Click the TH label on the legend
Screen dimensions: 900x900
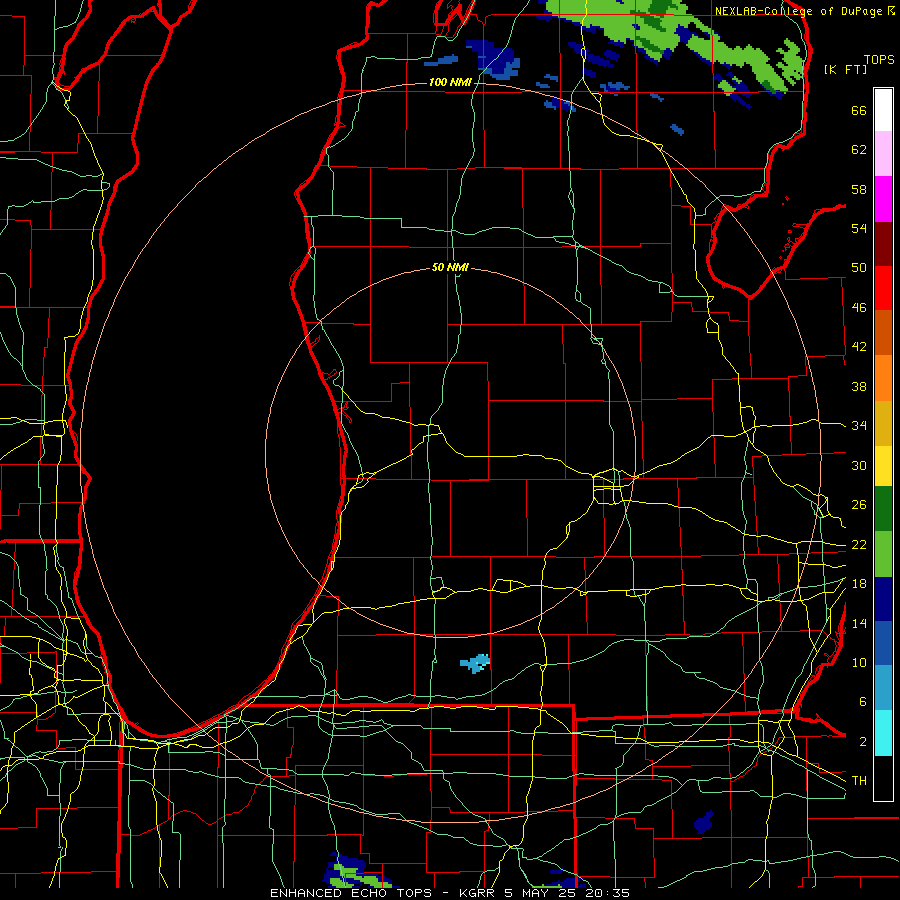(x=859, y=781)
